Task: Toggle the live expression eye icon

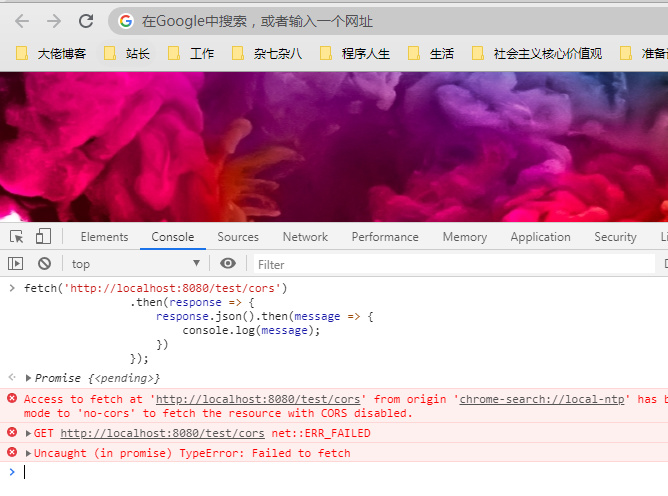Action: point(228,263)
